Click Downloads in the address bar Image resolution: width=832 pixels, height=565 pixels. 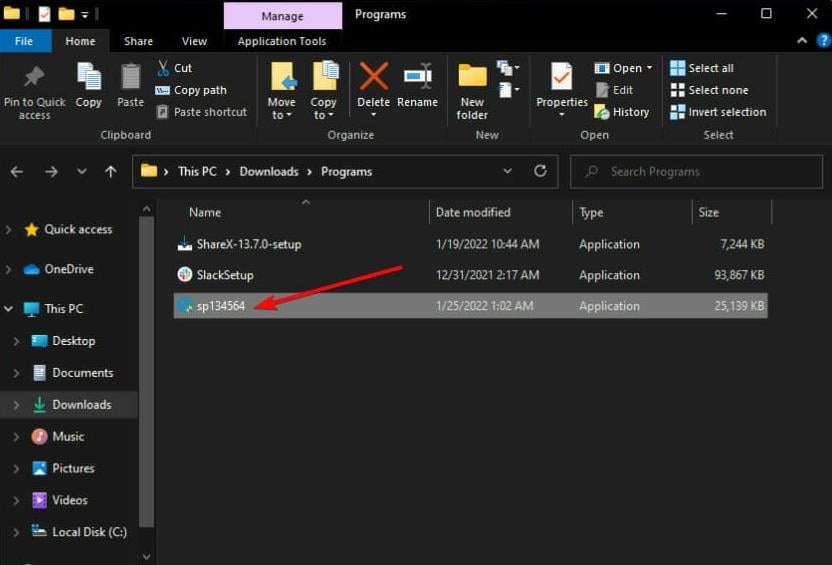click(x=269, y=171)
